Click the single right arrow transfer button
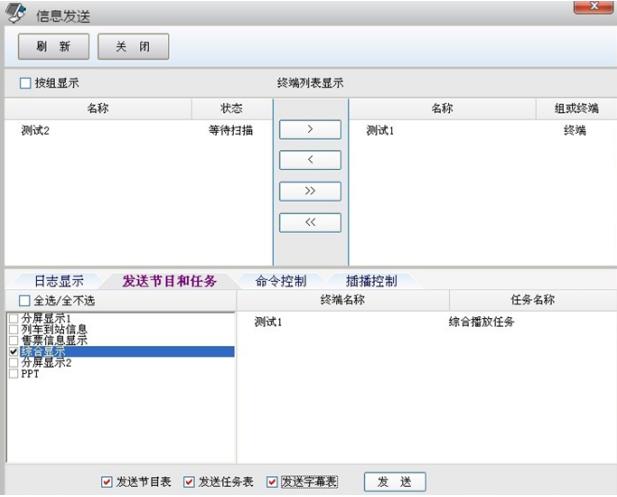 310,130
